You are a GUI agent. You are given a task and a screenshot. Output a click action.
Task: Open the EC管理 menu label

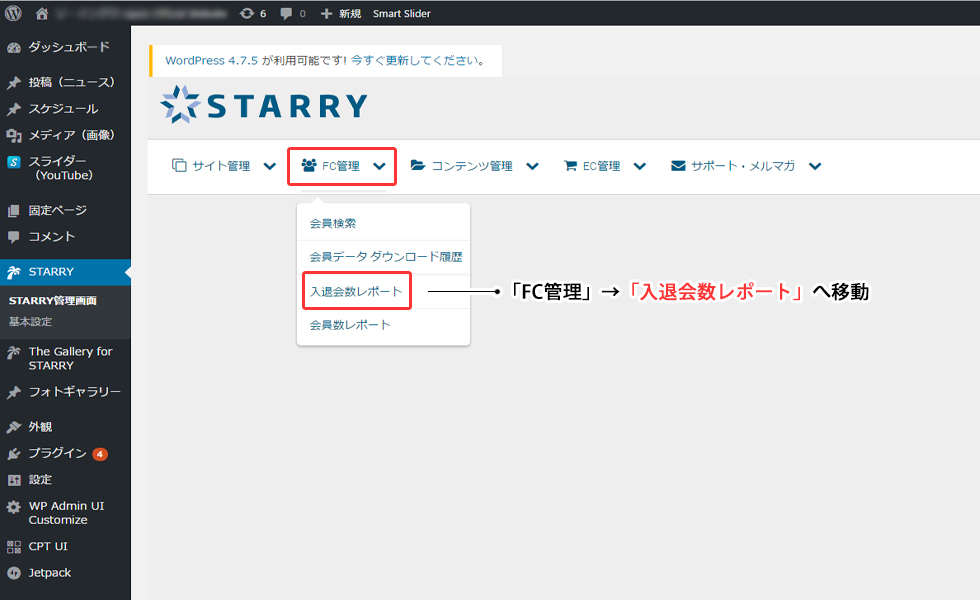click(601, 166)
